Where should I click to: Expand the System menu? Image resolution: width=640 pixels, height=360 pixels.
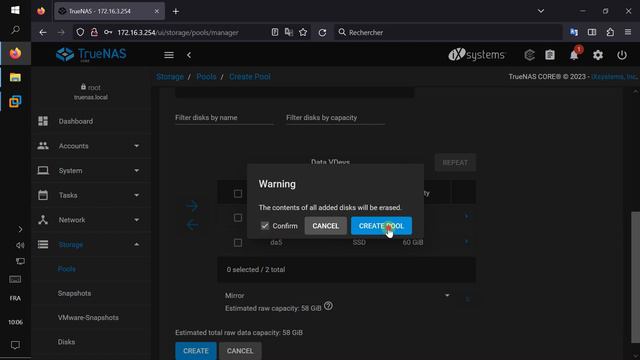91,171
